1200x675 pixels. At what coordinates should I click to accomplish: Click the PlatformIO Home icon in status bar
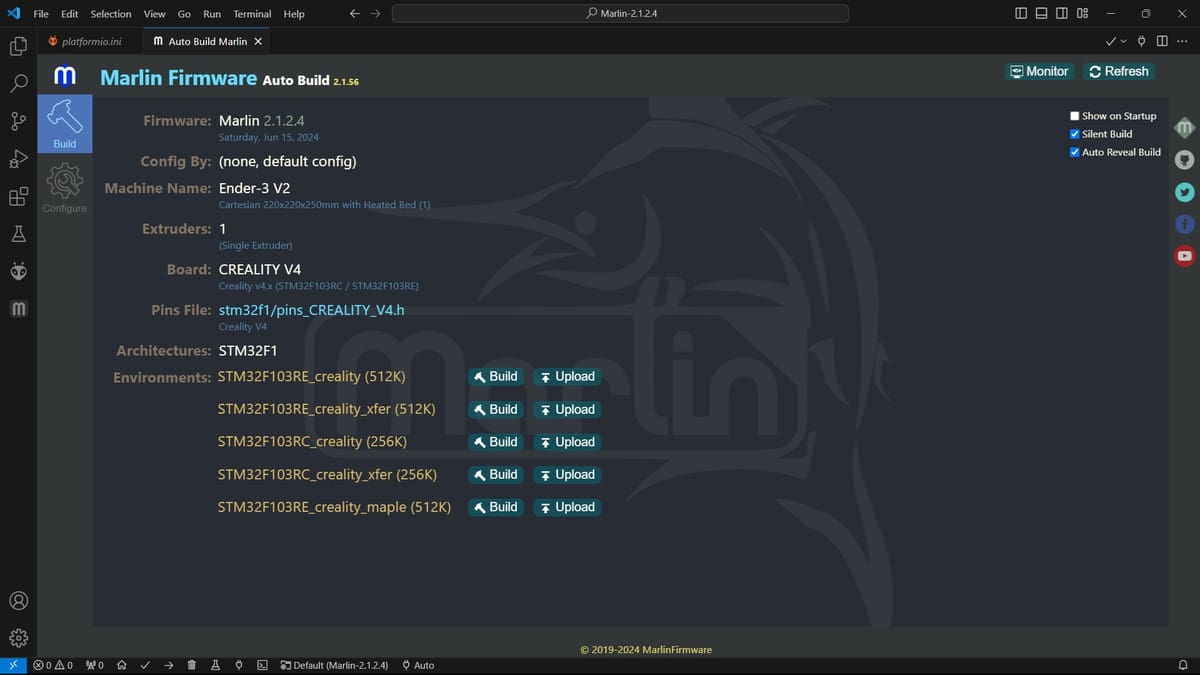[121, 664]
